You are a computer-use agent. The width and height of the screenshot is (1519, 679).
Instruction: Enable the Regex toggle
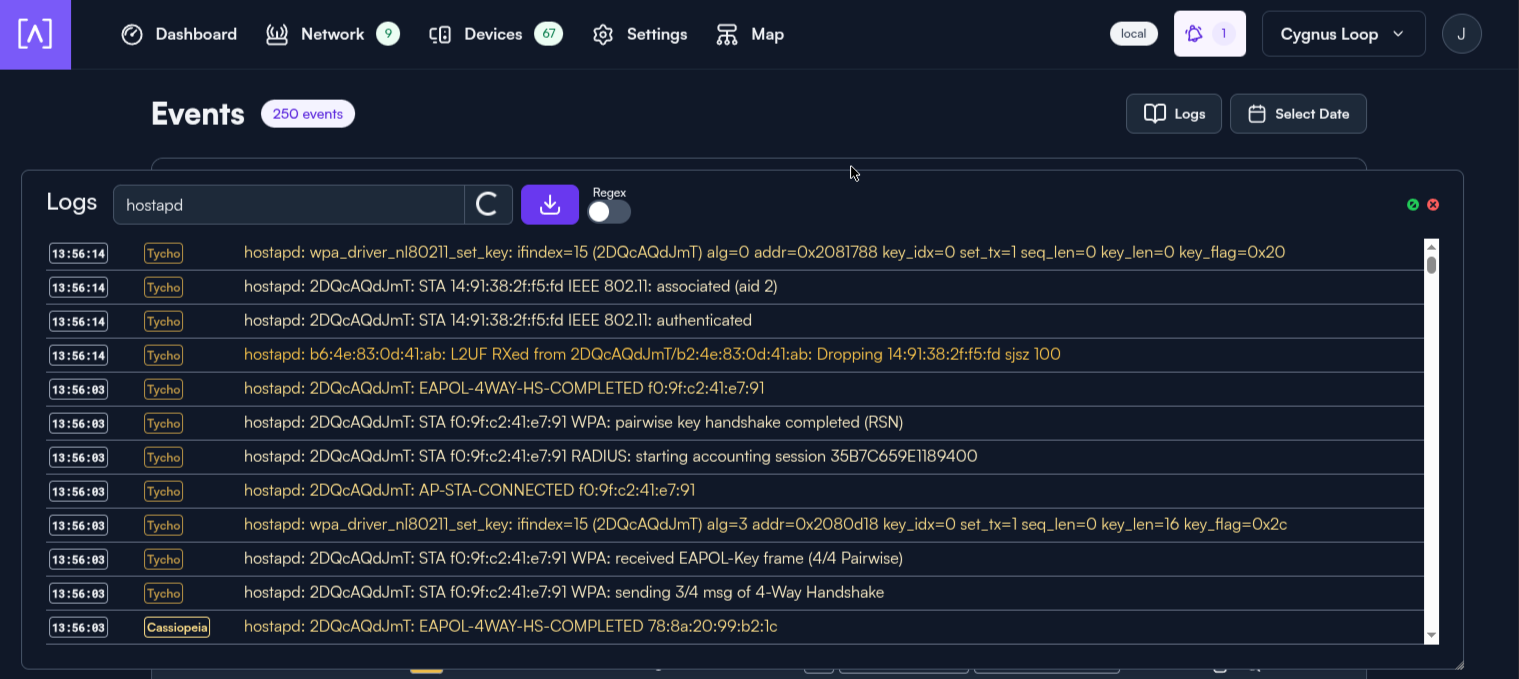(x=608, y=212)
